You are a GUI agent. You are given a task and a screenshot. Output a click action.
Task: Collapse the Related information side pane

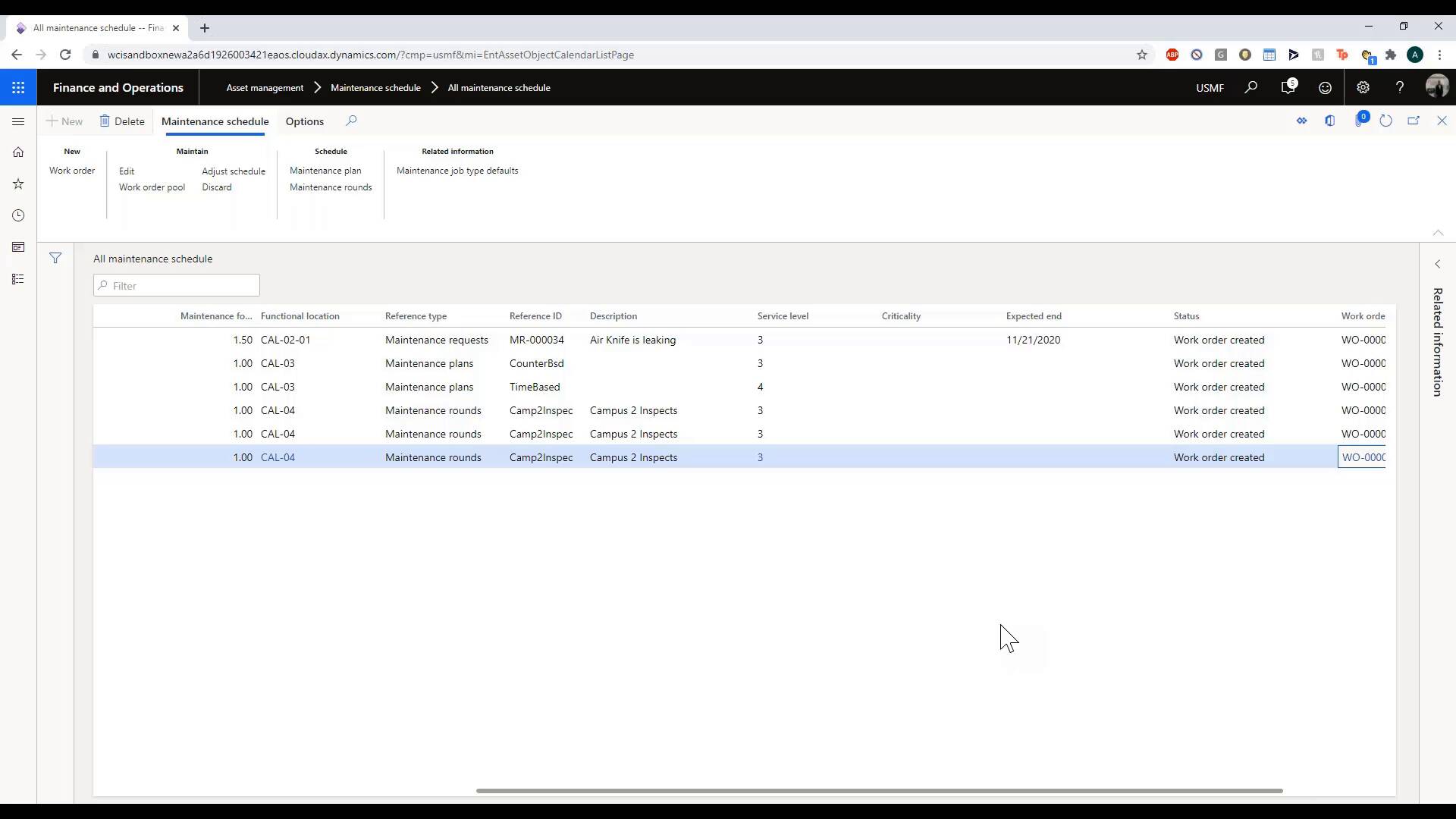[x=1438, y=264]
